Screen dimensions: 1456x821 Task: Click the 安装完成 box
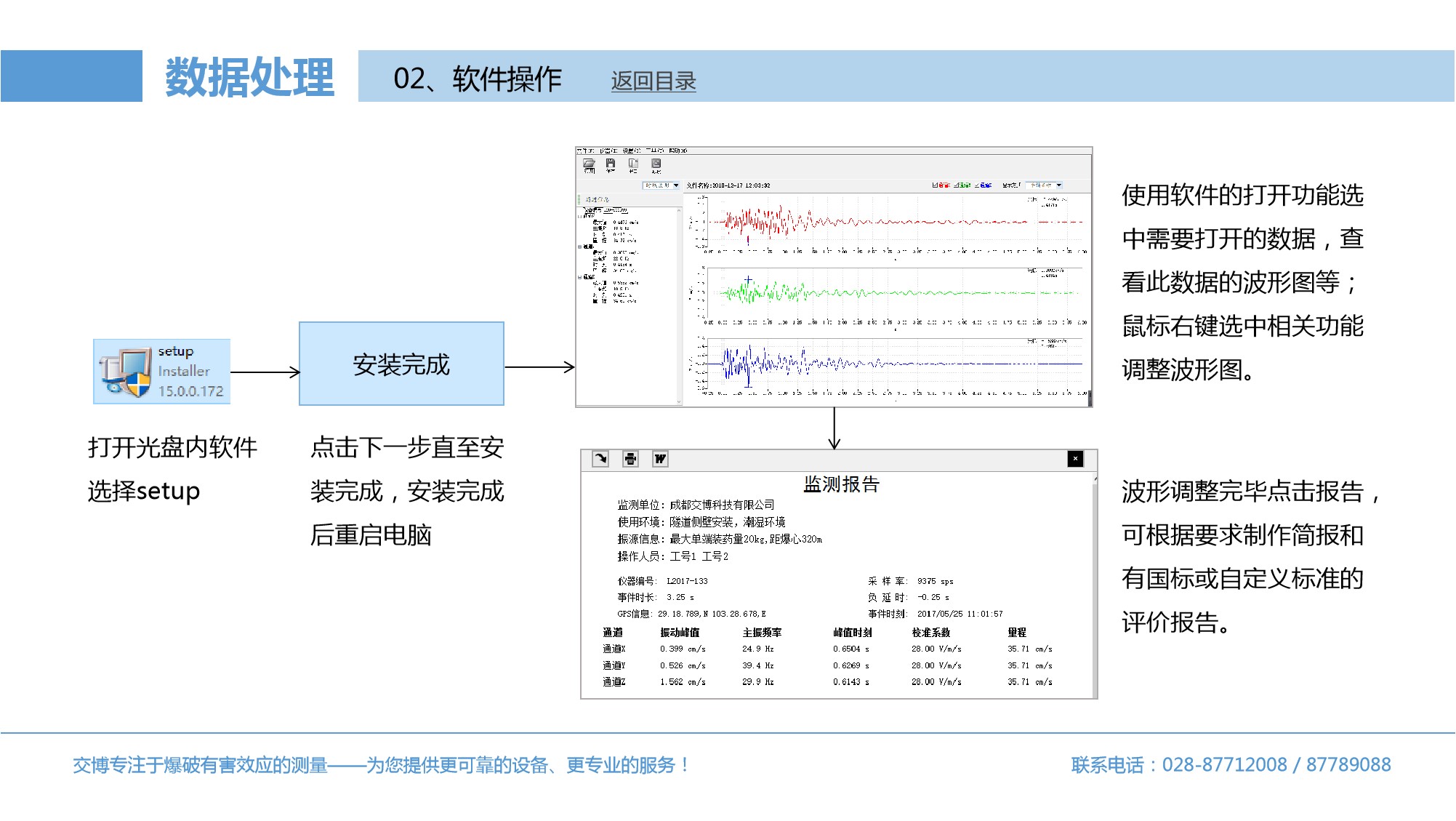tap(401, 364)
